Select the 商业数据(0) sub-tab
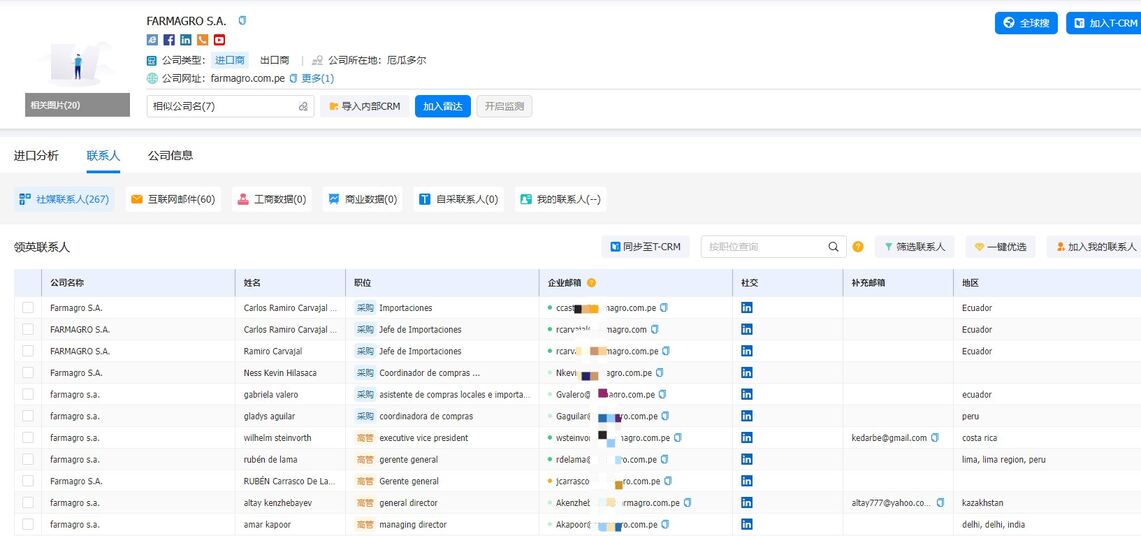 click(362, 199)
